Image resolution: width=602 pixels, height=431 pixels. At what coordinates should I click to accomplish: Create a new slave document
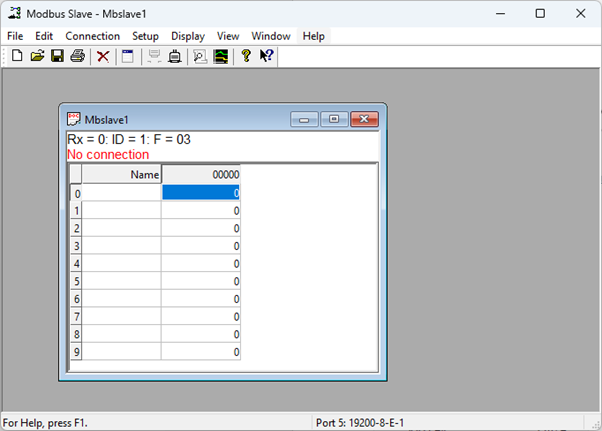pos(17,56)
